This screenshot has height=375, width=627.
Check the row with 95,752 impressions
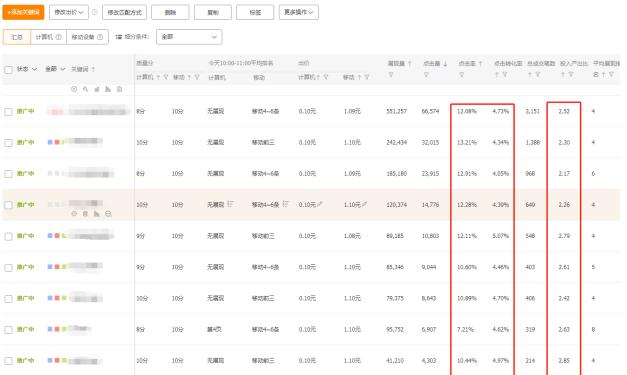[8, 330]
